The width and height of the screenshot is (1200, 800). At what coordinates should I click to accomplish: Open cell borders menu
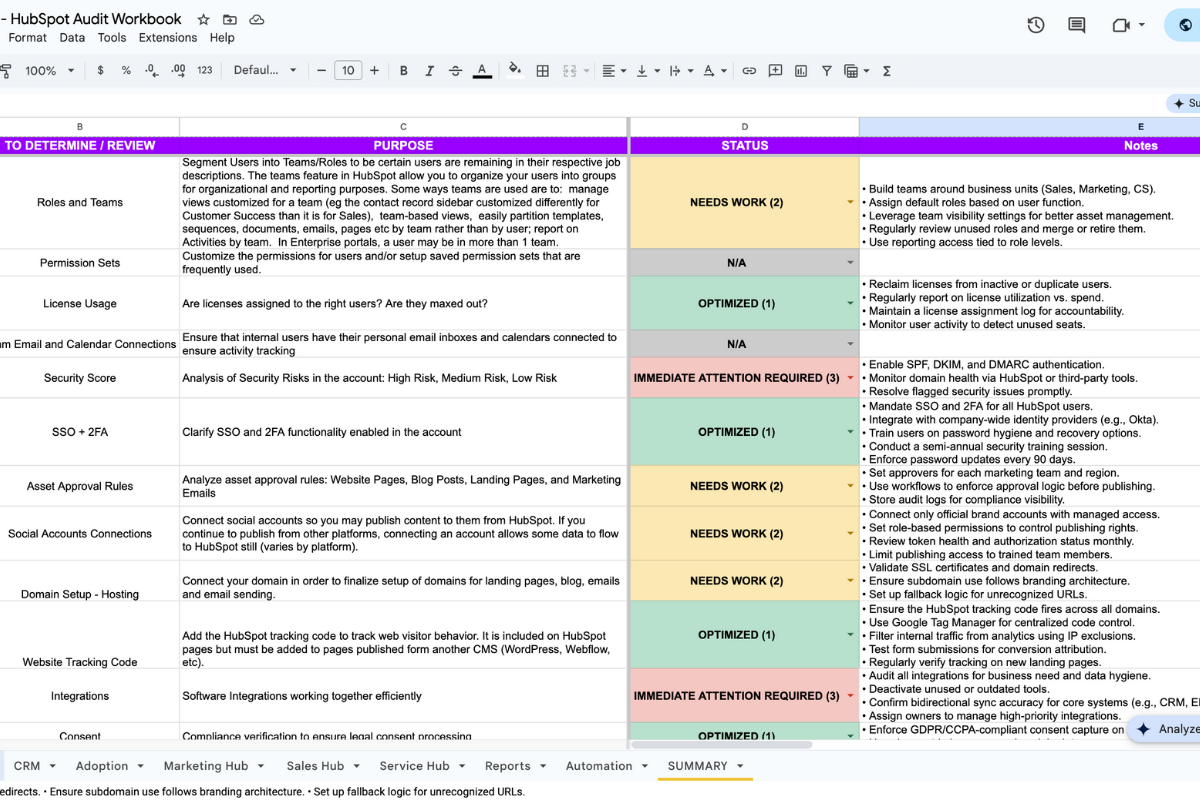pyautogui.click(x=542, y=71)
